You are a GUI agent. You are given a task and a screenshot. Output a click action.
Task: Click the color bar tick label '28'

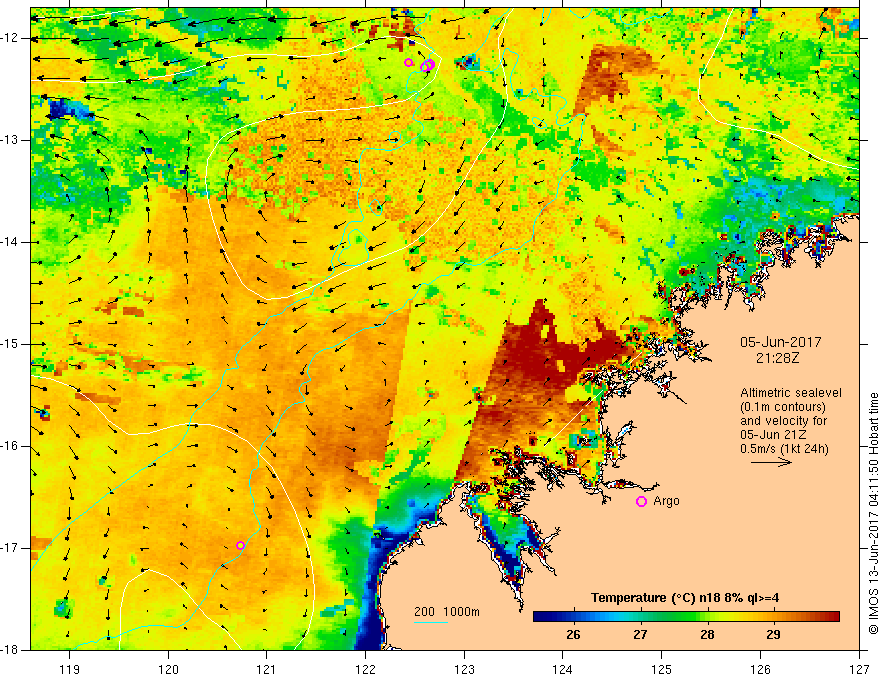pyautogui.click(x=707, y=635)
